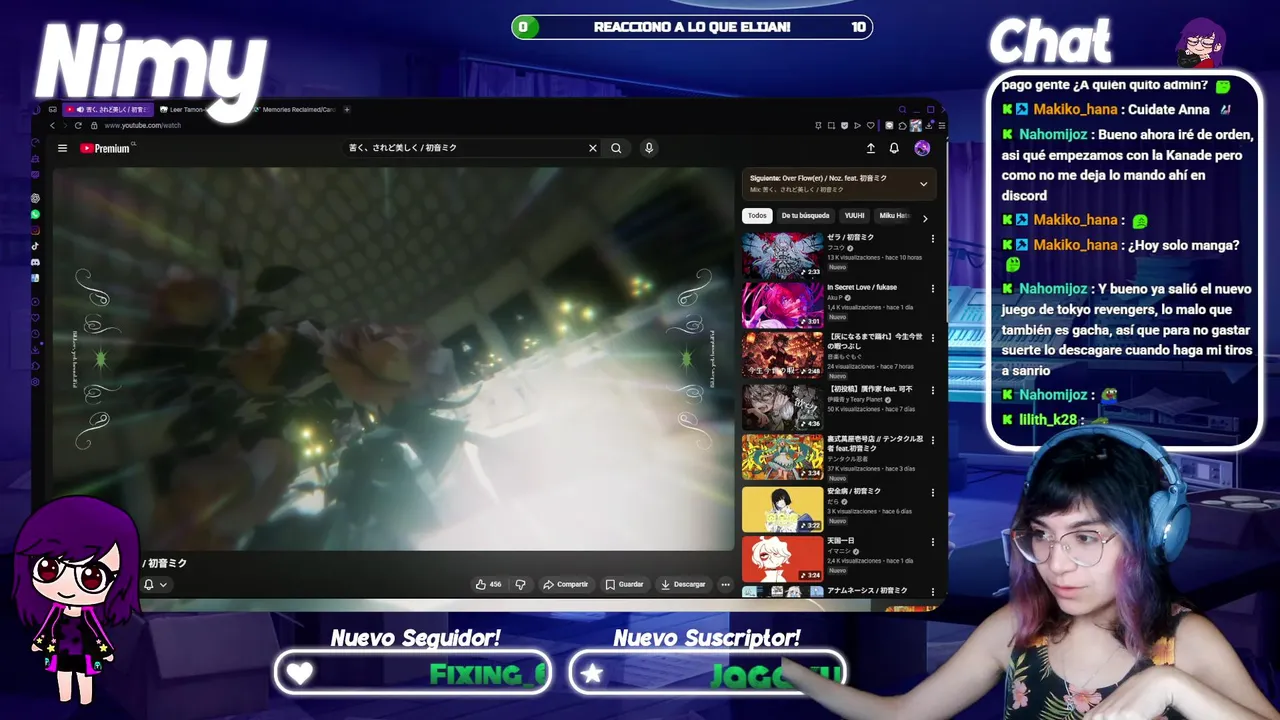Open channel notification bell dropdown
This screenshot has width=1280, height=720.
(155, 584)
